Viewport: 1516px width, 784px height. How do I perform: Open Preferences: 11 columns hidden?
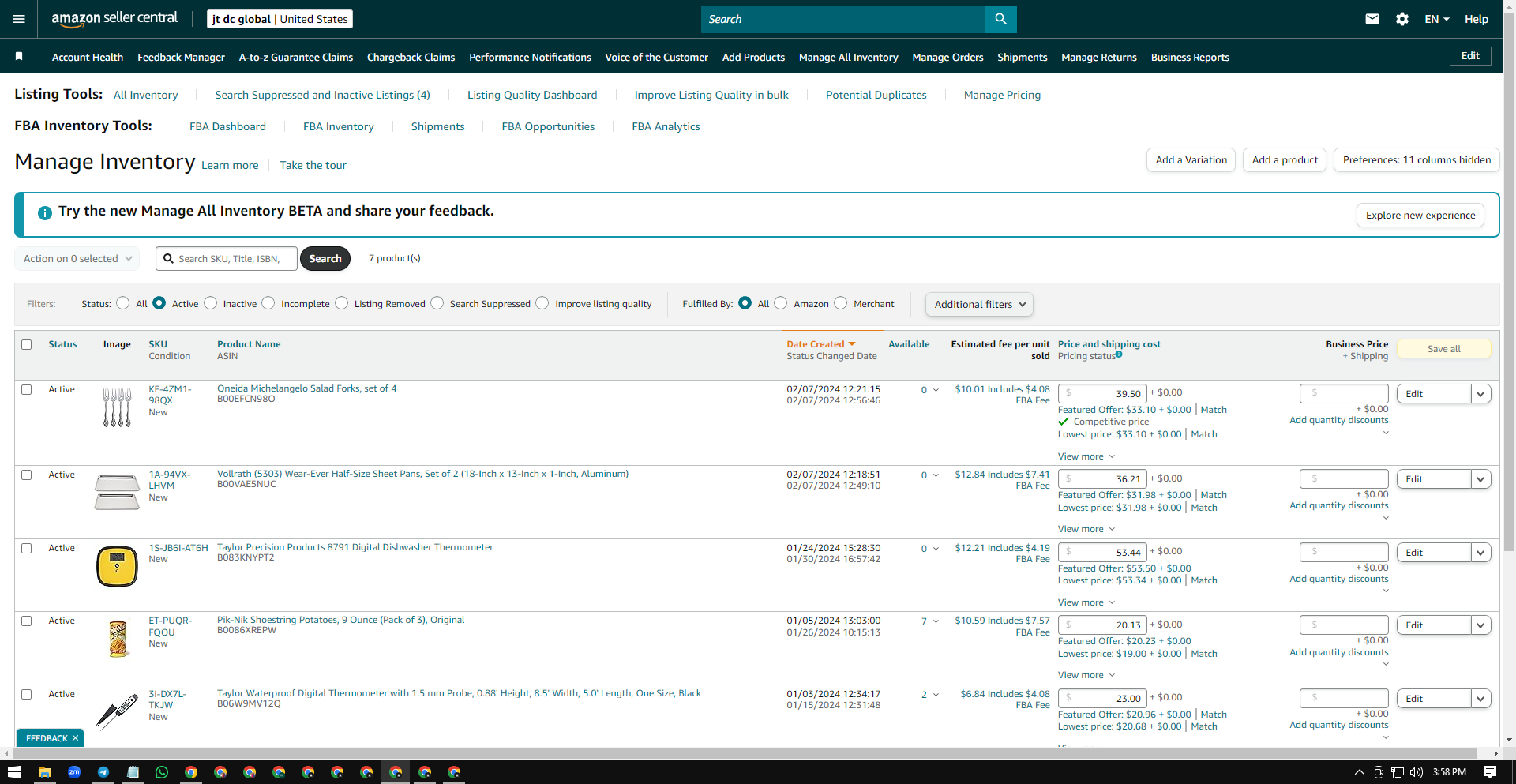(x=1417, y=160)
